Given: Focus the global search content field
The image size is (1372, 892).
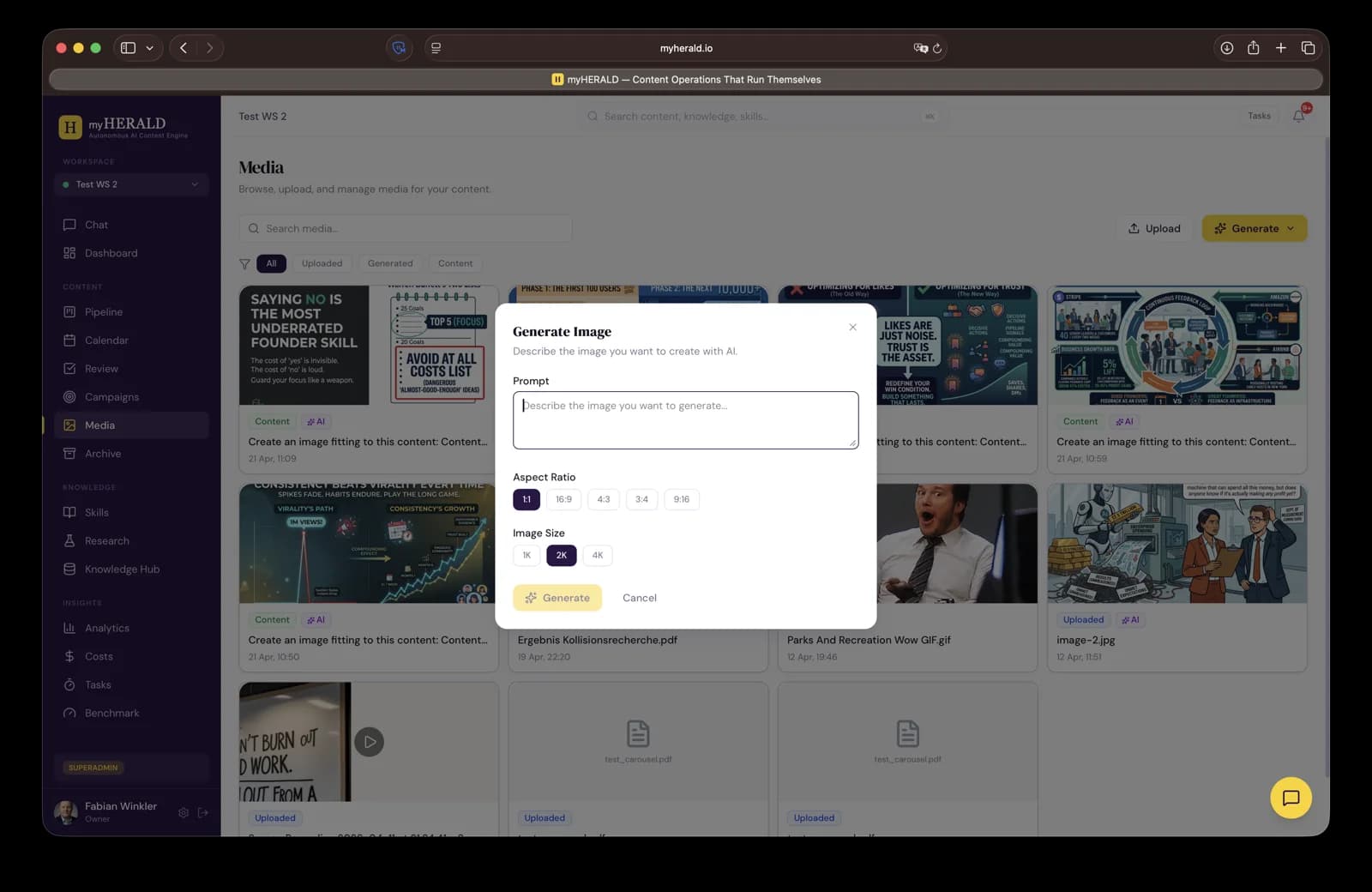Looking at the screenshot, I should [762, 116].
